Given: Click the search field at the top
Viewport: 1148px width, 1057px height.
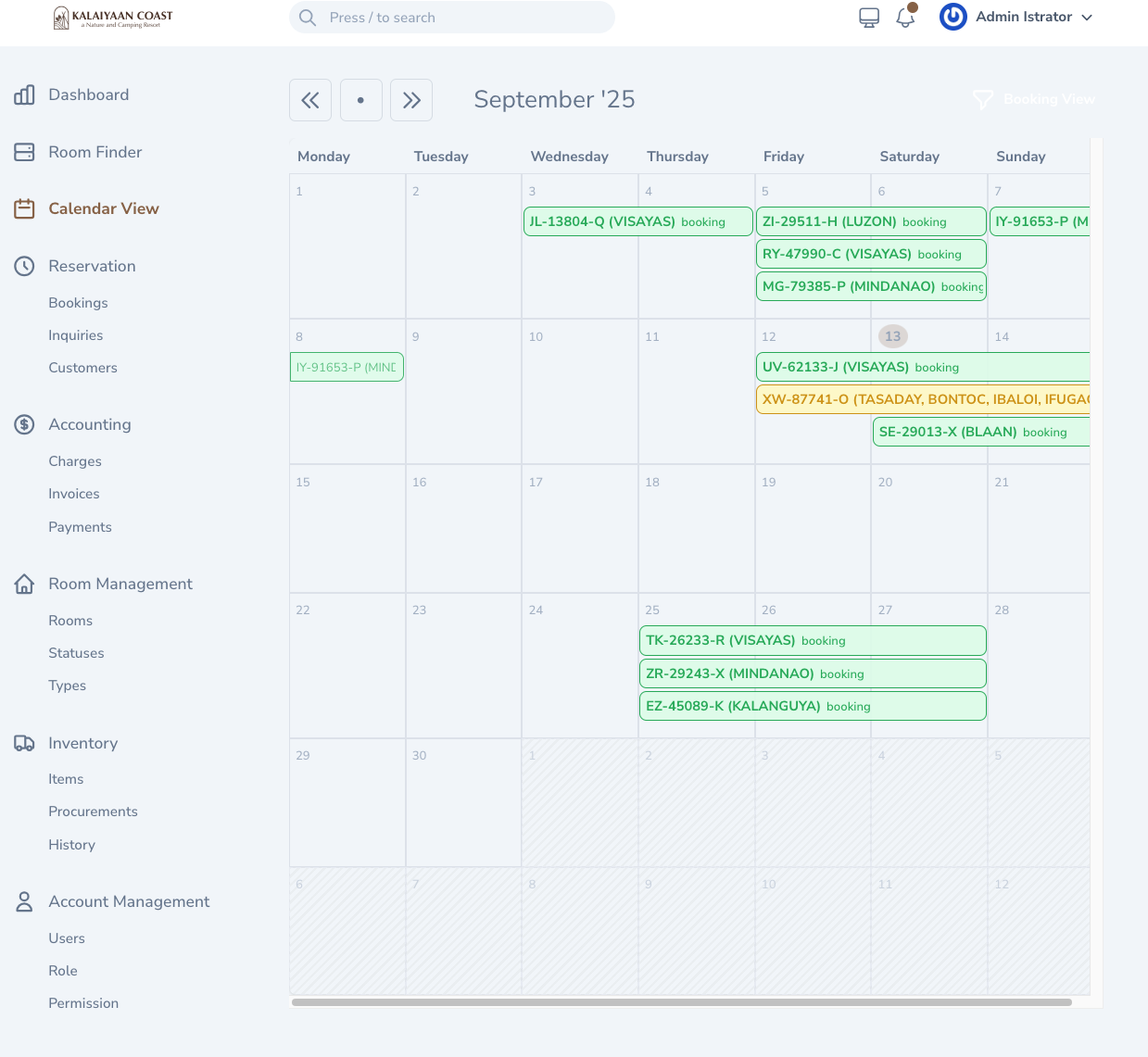Looking at the screenshot, I should (451, 17).
